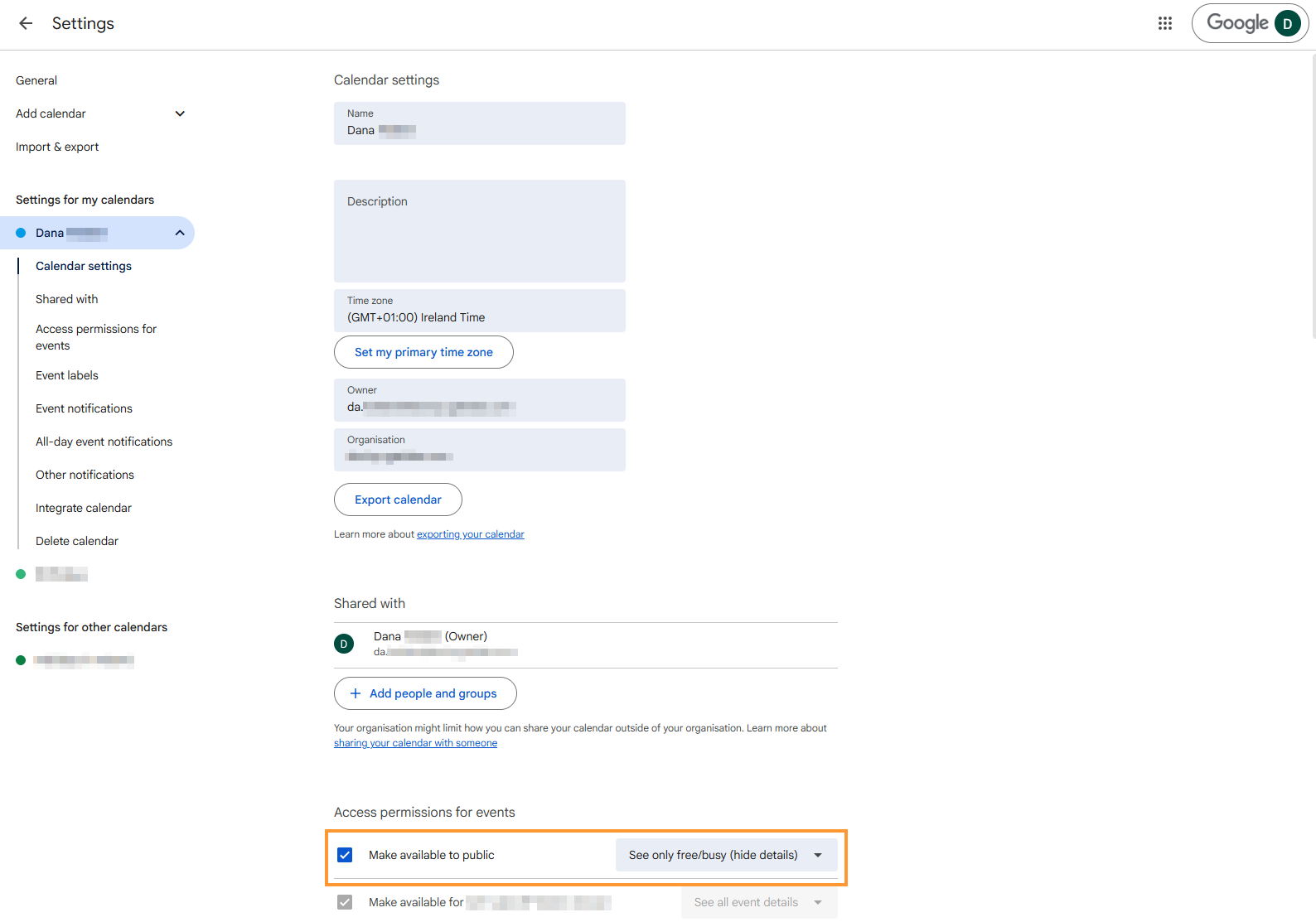
Task: Open the Time zone selector
Action: [x=480, y=311]
